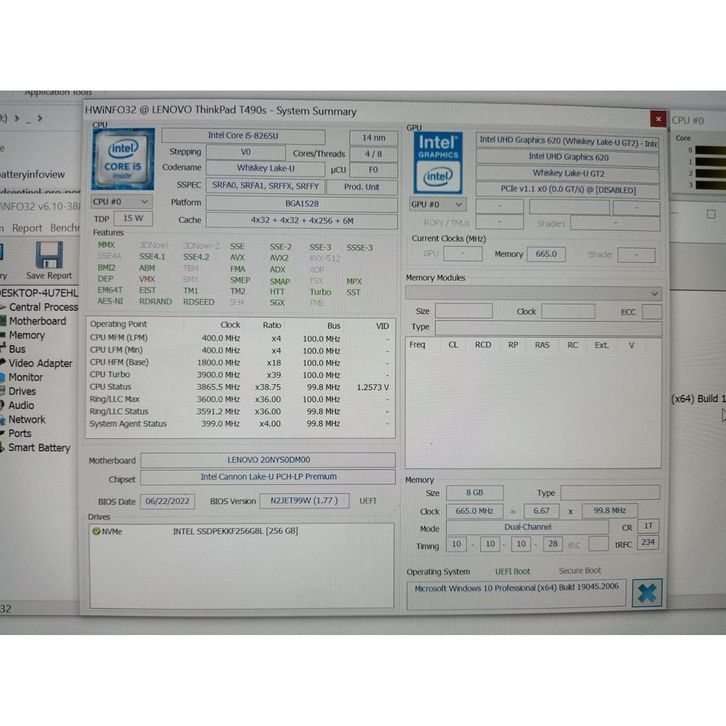Image resolution: width=726 pixels, height=726 pixels.
Task: Click the CPU Status row
Action: click(x=240, y=387)
